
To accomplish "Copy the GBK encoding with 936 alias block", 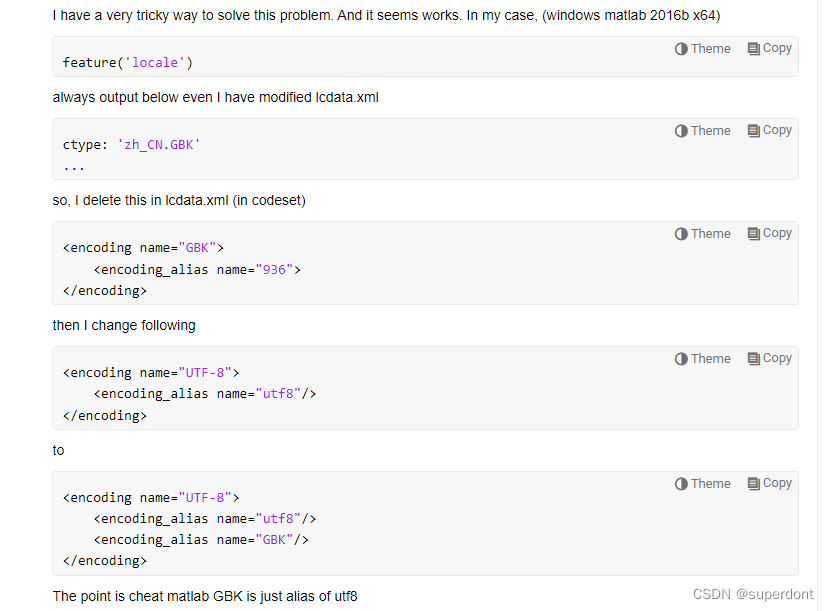I will pos(769,234).
